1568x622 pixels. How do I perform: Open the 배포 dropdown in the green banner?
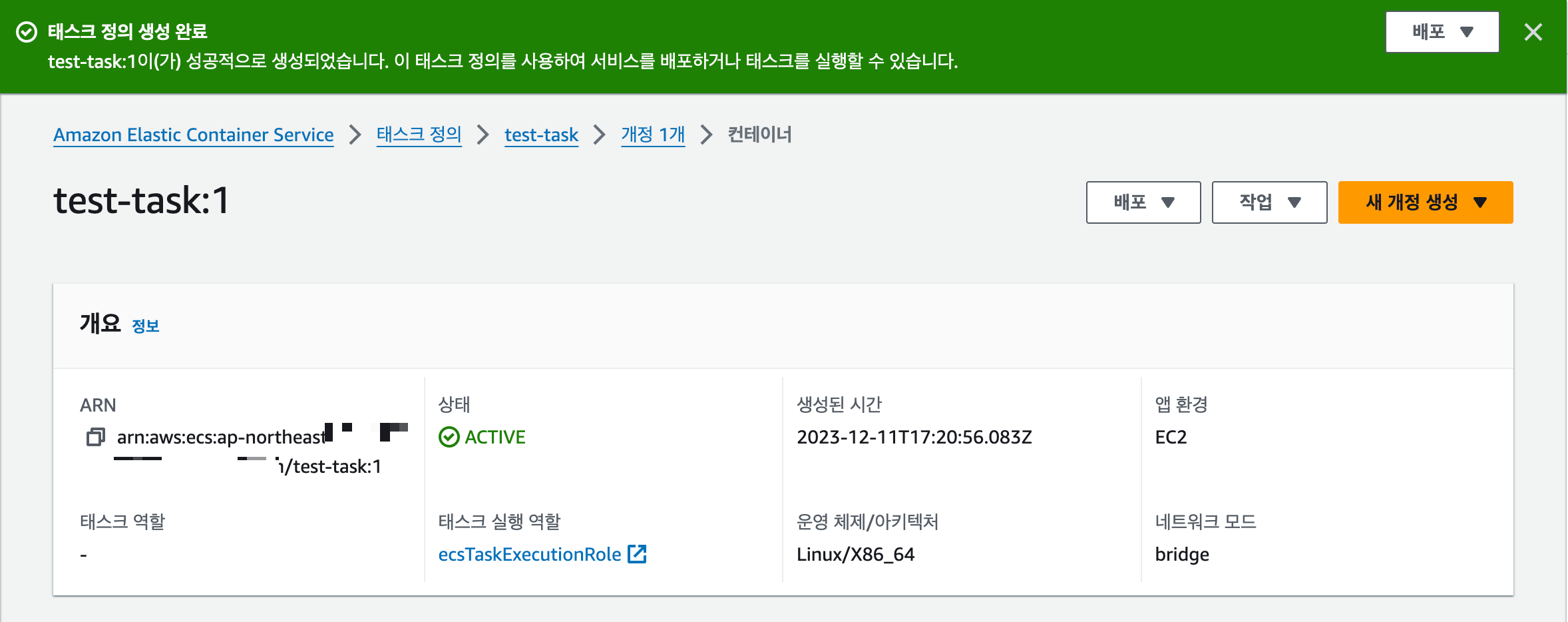[x=1442, y=31]
